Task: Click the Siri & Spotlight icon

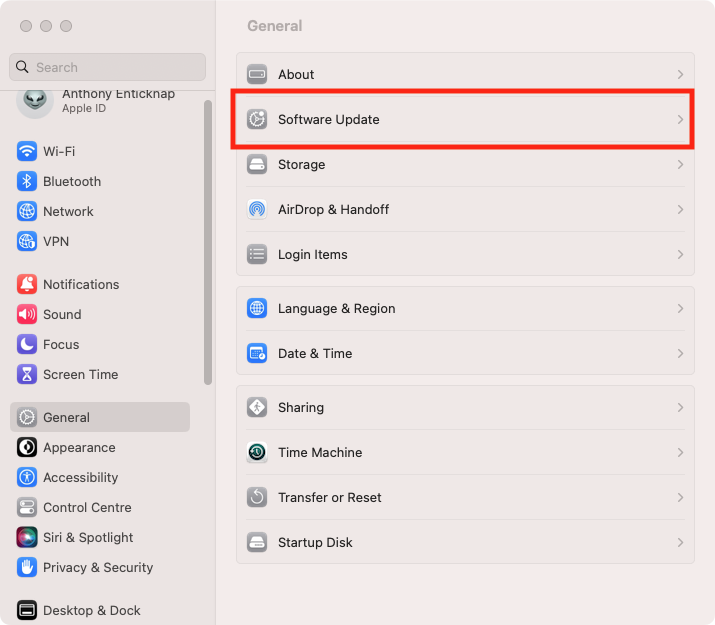Action: pyautogui.click(x=27, y=538)
